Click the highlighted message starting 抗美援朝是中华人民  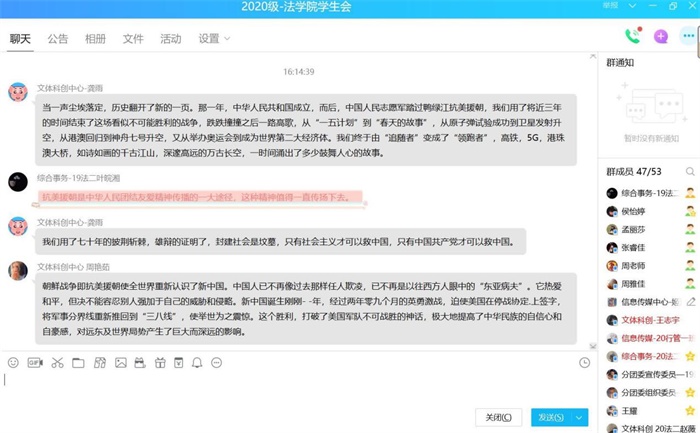tap(200, 197)
